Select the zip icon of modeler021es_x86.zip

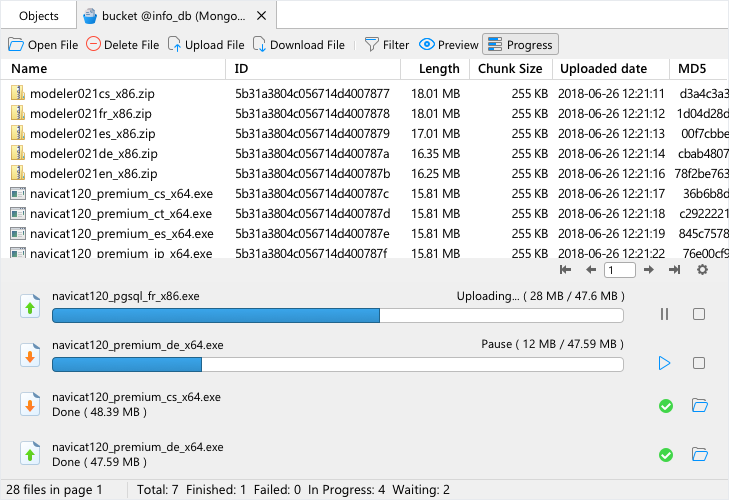18,133
